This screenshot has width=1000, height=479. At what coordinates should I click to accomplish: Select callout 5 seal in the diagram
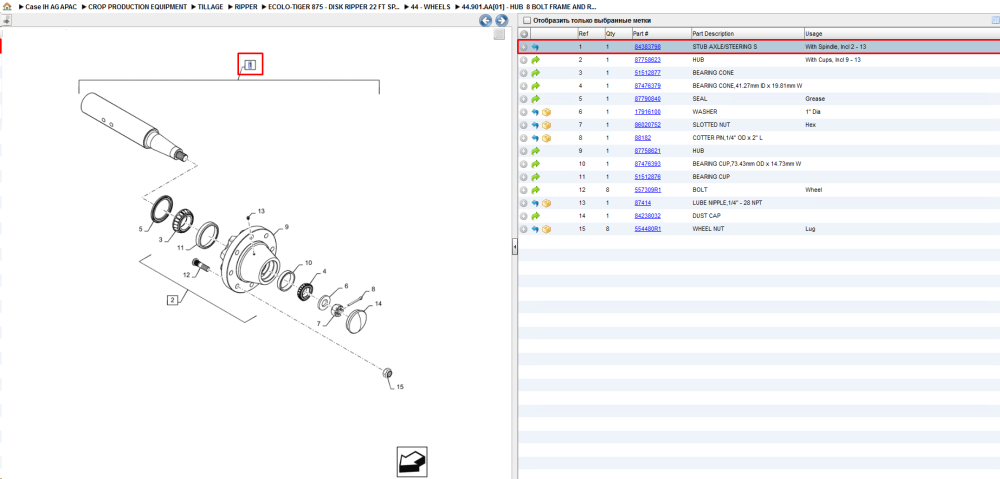(141, 227)
